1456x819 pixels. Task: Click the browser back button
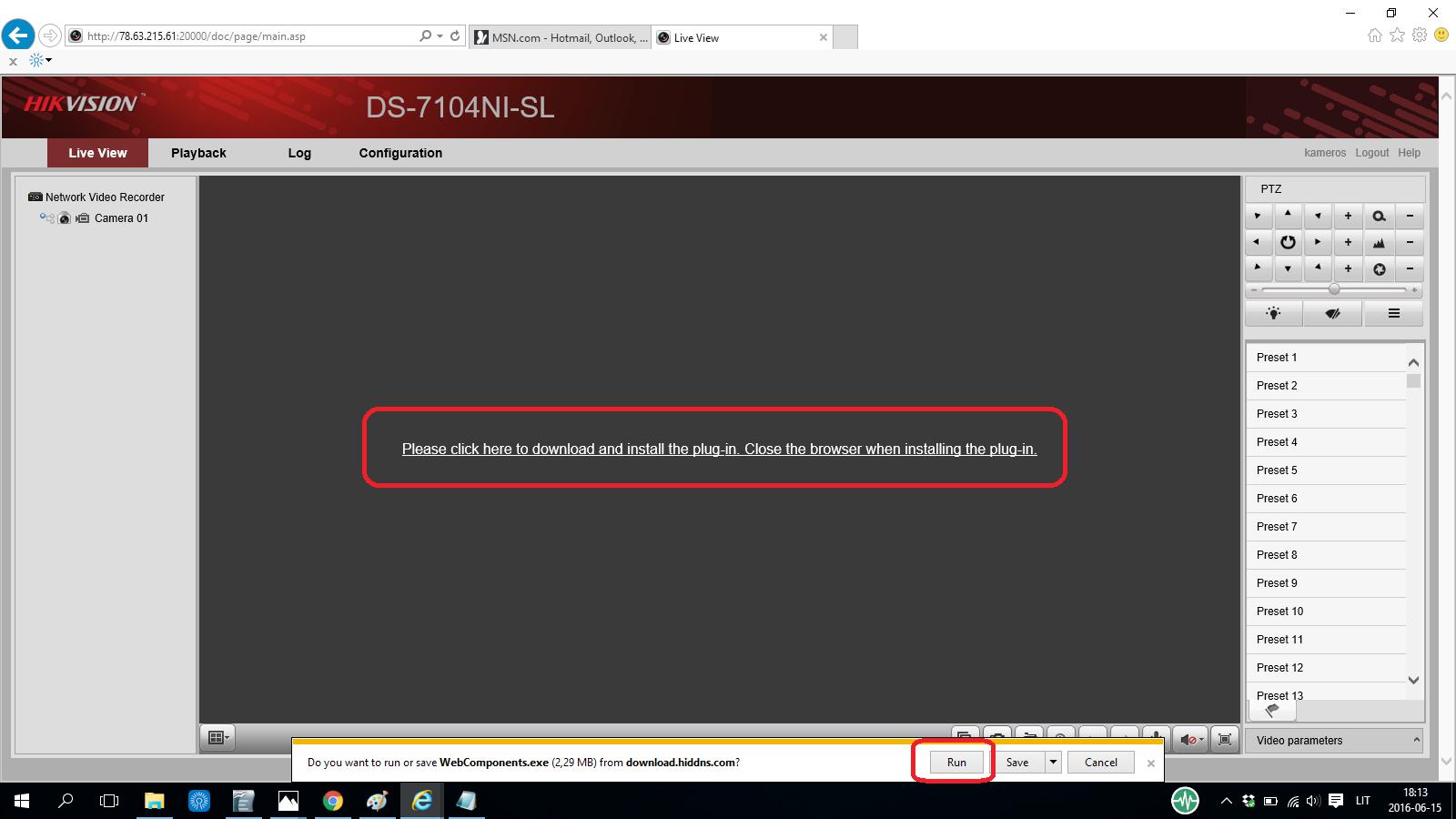click(18, 35)
